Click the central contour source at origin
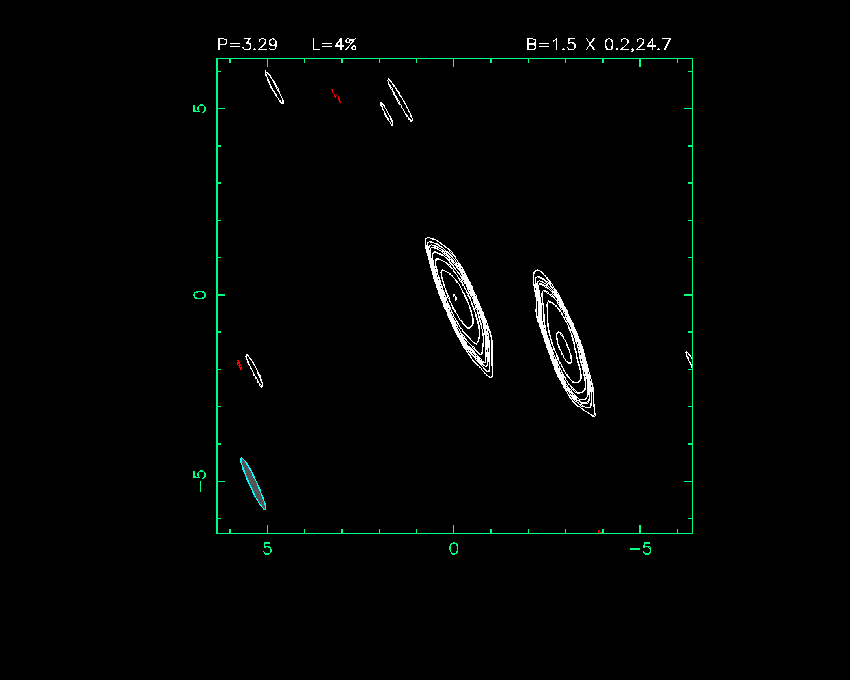Viewport: 850px width, 680px height. 459,307
